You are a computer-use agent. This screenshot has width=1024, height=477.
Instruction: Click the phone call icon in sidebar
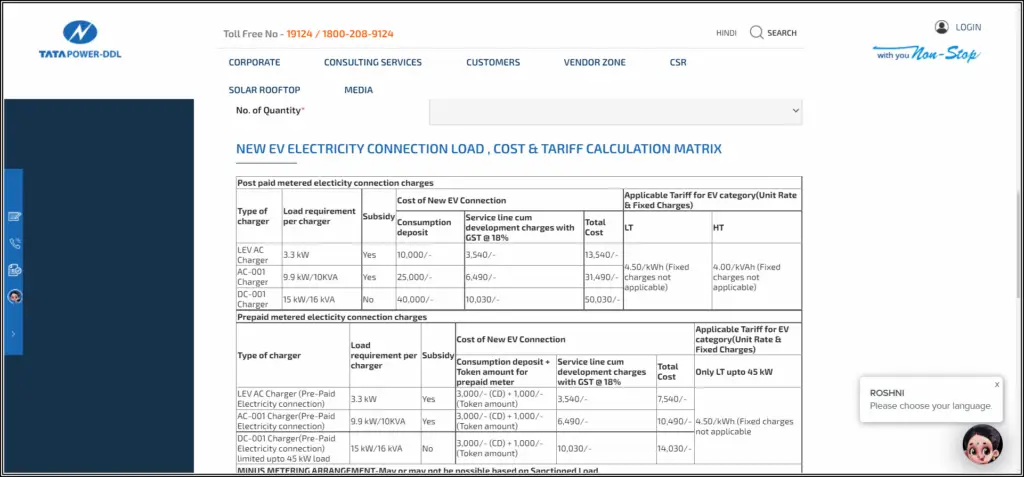click(x=15, y=244)
